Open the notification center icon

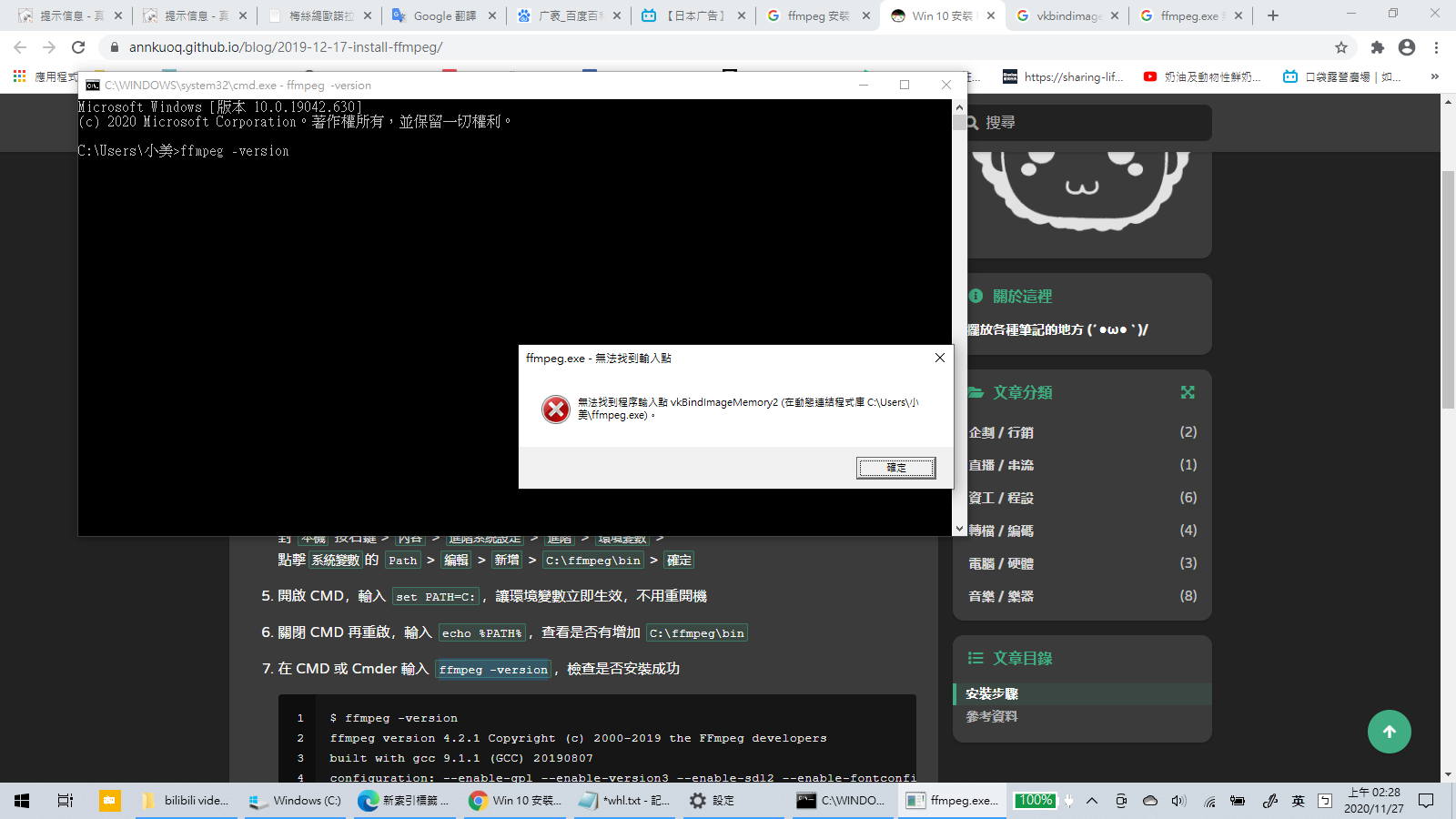click(1426, 801)
